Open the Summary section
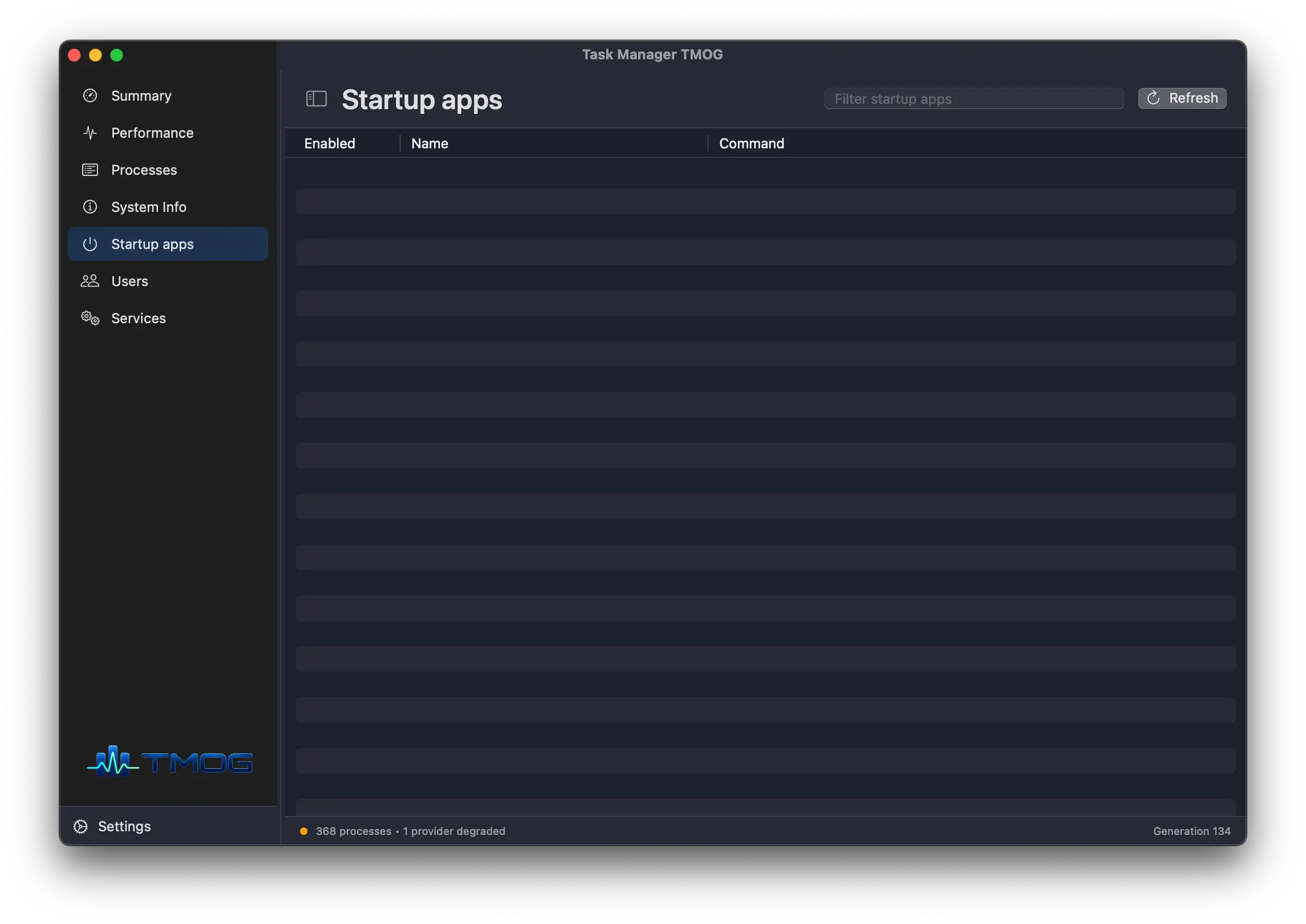This screenshot has height=924, width=1306. (168, 95)
